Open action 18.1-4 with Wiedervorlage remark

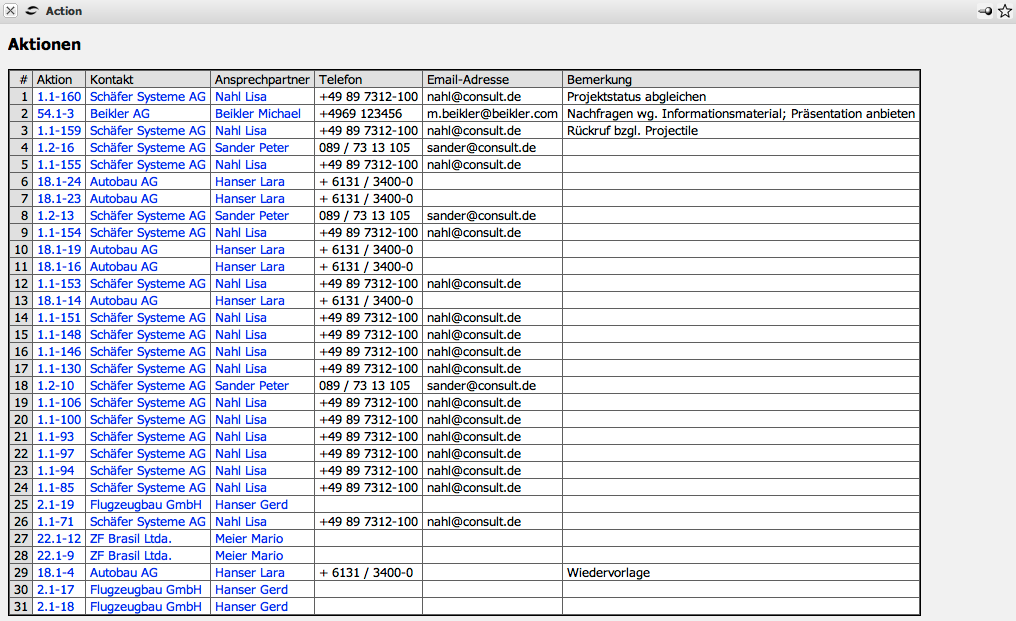(x=56, y=573)
